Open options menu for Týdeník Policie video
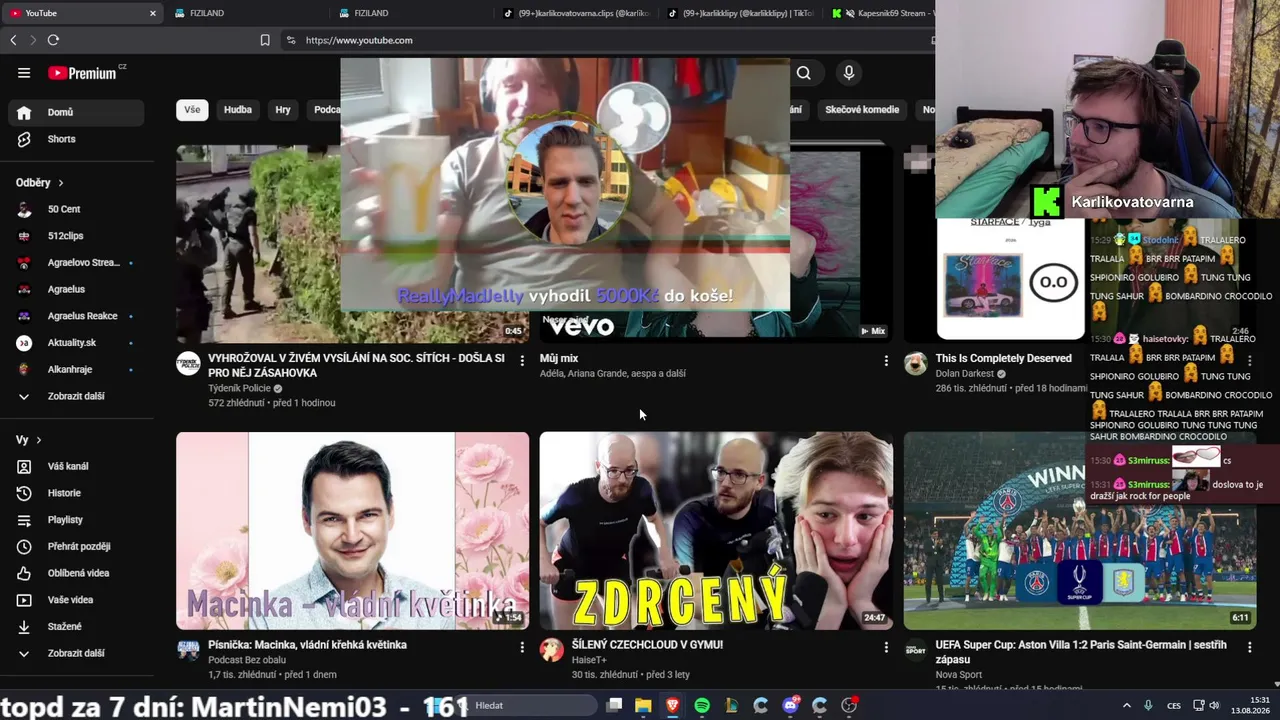1280x720 pixels. (x=522, y=360)
